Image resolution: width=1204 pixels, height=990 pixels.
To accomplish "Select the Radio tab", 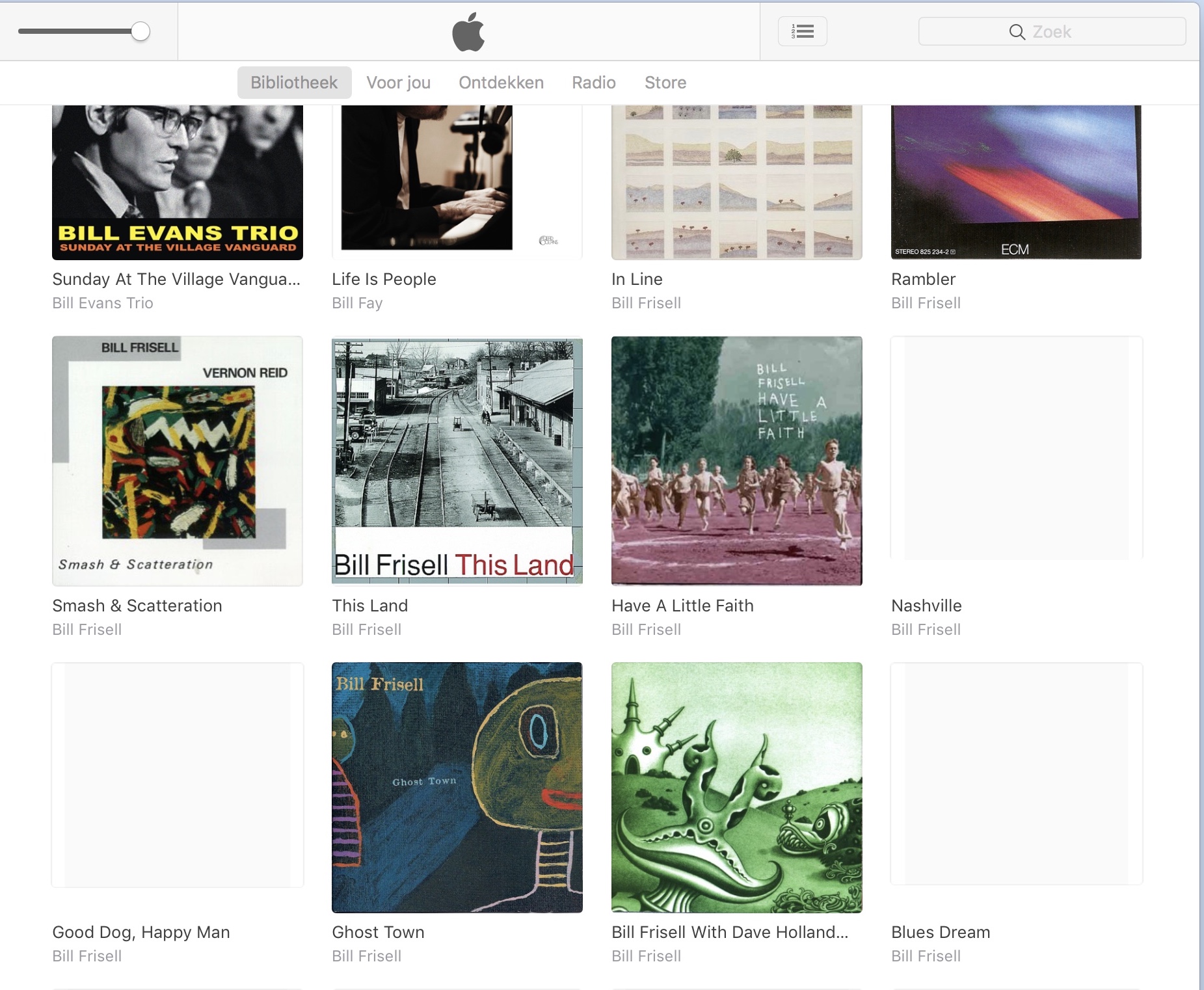I will 594,83.
